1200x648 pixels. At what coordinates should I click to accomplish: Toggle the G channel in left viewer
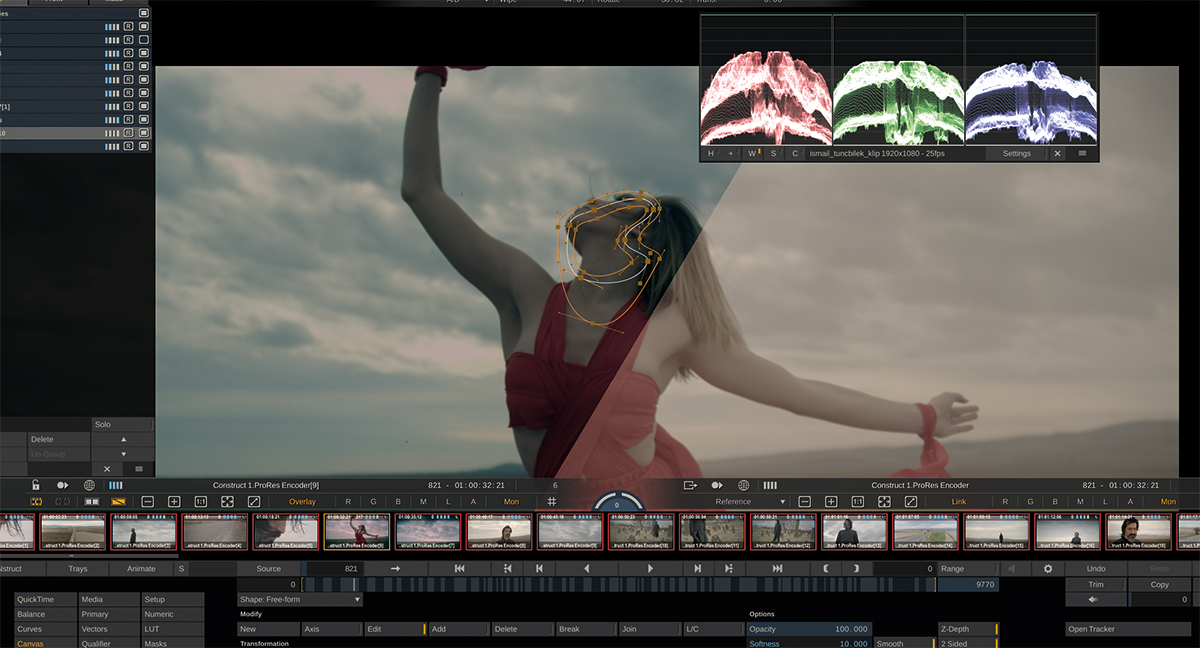[373, 501]
